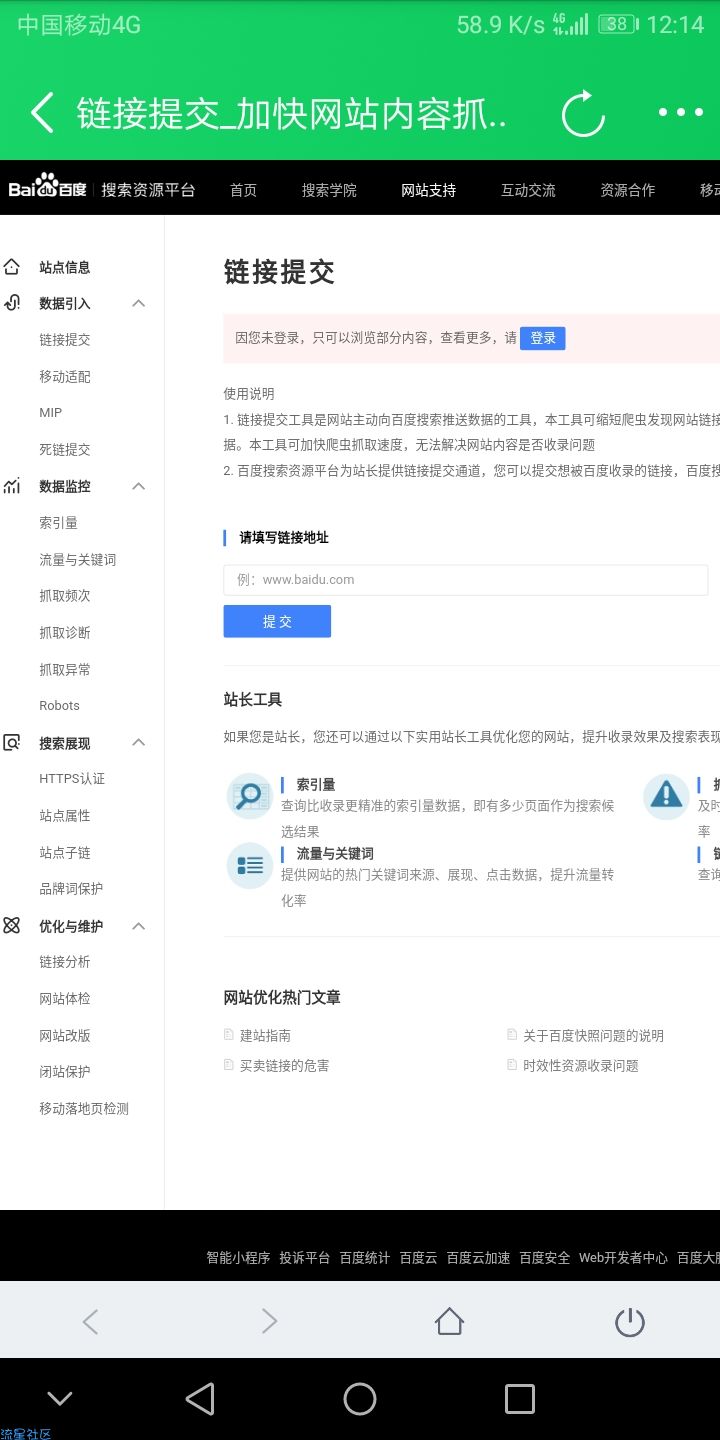Screen dimensions: 720x1440
Task: Click the 优化与维护 section icon
Action: [x=12, y=926]
